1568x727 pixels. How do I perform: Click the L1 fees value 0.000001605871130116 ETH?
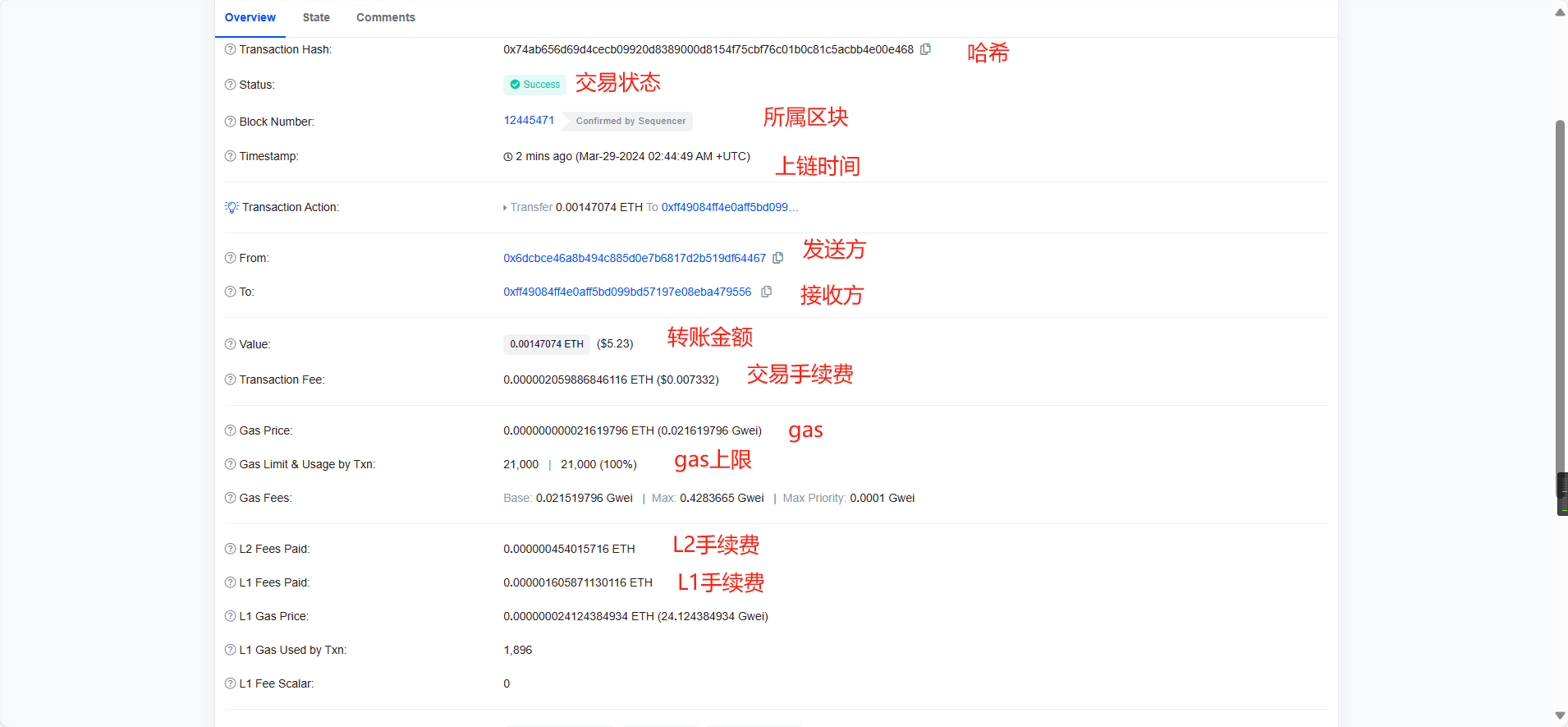(x=578, y=582)
